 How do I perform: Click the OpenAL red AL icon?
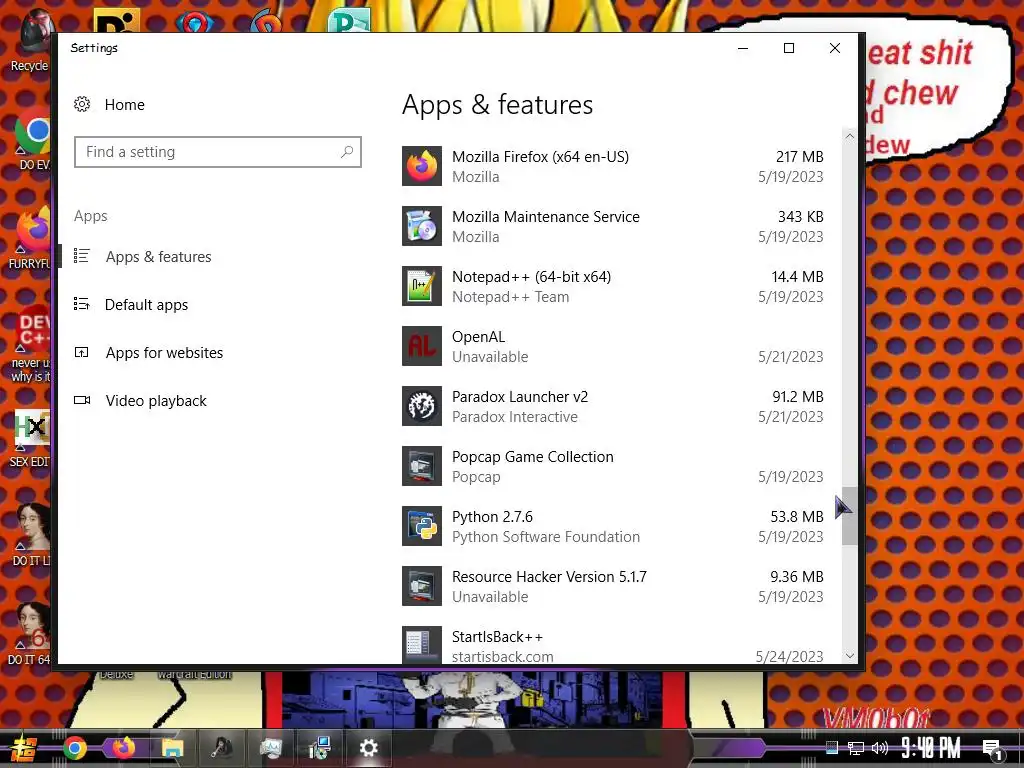tap(421, 346)
